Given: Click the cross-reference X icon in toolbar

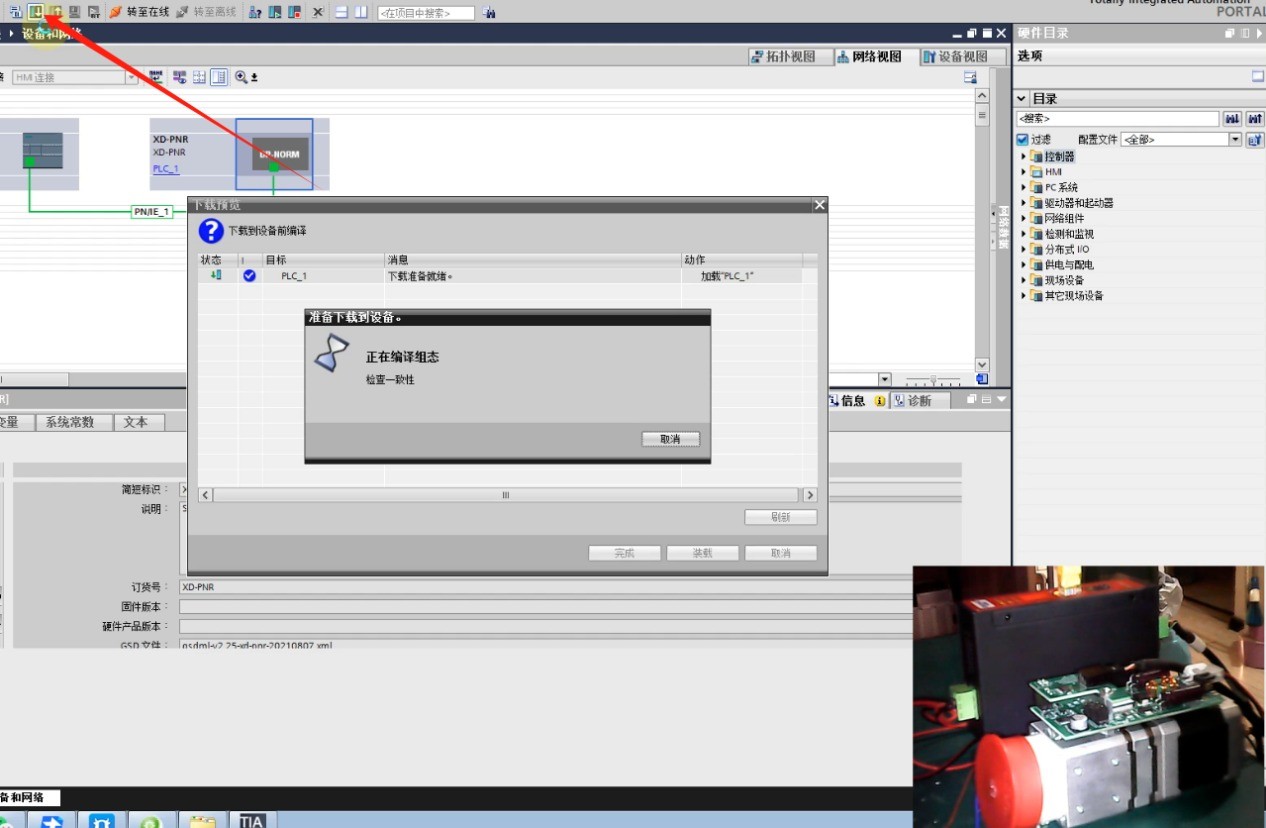Looking at the screenshot, I should [317, 12].
